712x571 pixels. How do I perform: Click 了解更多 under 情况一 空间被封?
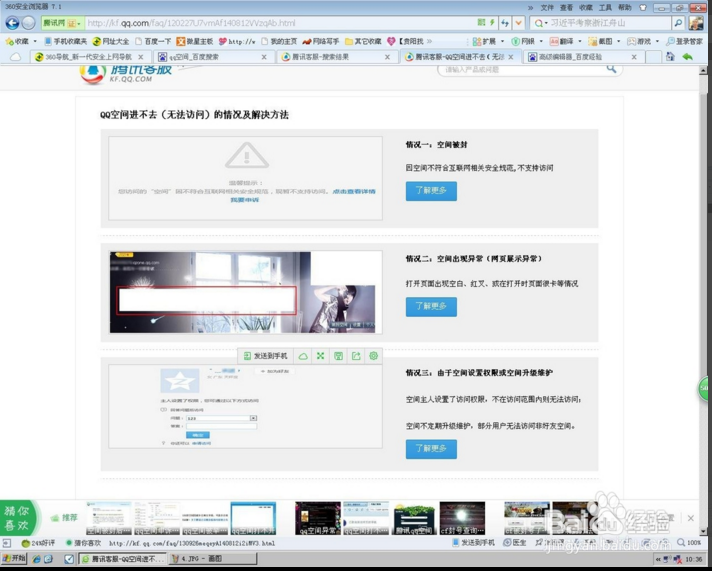pyautogui.click(x=431, y=191)
